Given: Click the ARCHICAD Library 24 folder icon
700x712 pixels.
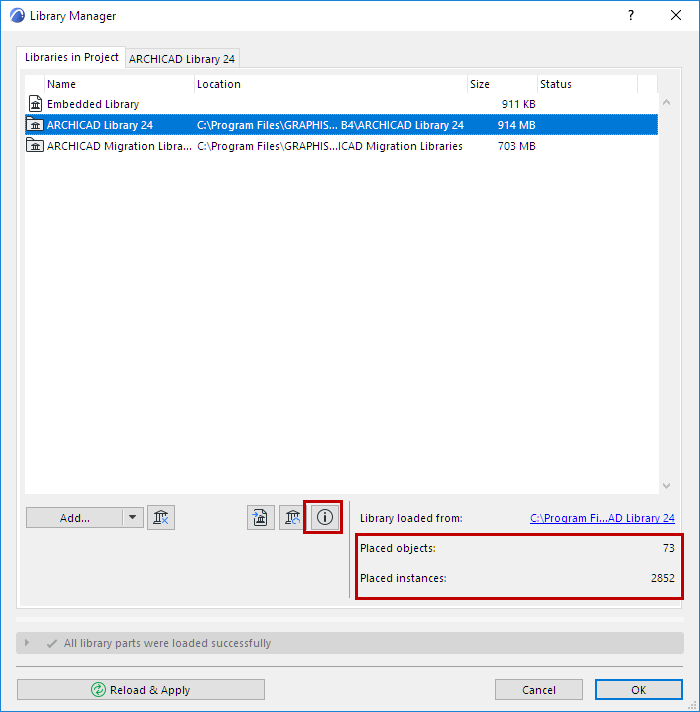Looking at the screenshot, I should [x=35, y=124].
